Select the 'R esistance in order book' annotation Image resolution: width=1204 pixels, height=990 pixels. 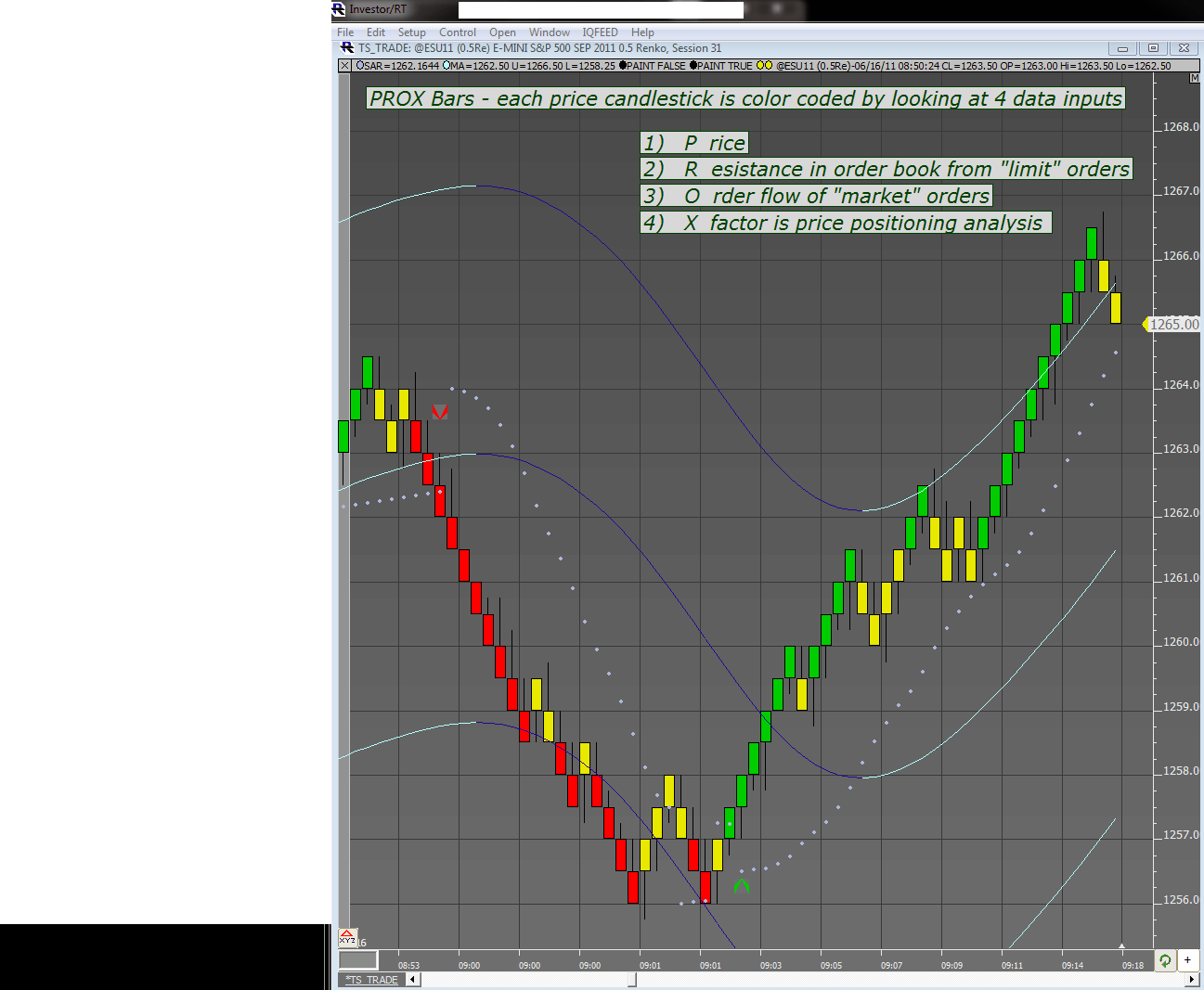click(x=887, y=169)
